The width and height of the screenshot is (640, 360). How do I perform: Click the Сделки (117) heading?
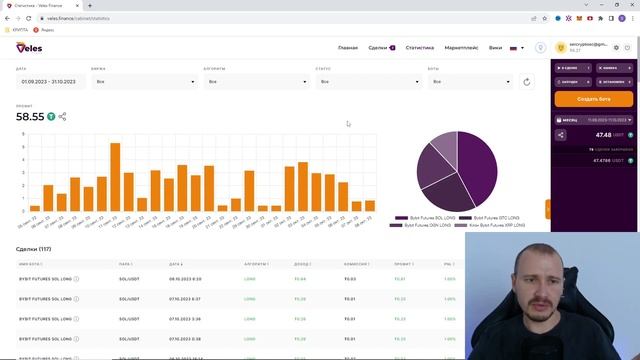(x=33, y=249)
